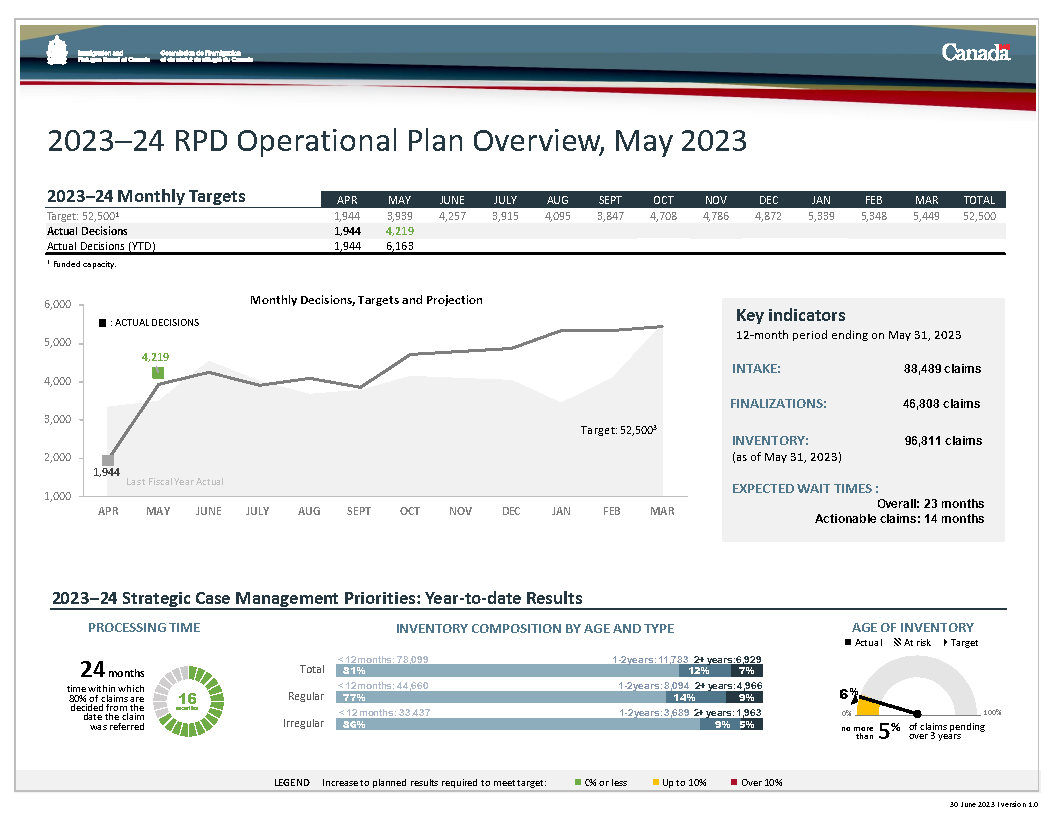
Task: Click the Canada wordmark logo
Action: pyautogui.click(x=975, y=53)
